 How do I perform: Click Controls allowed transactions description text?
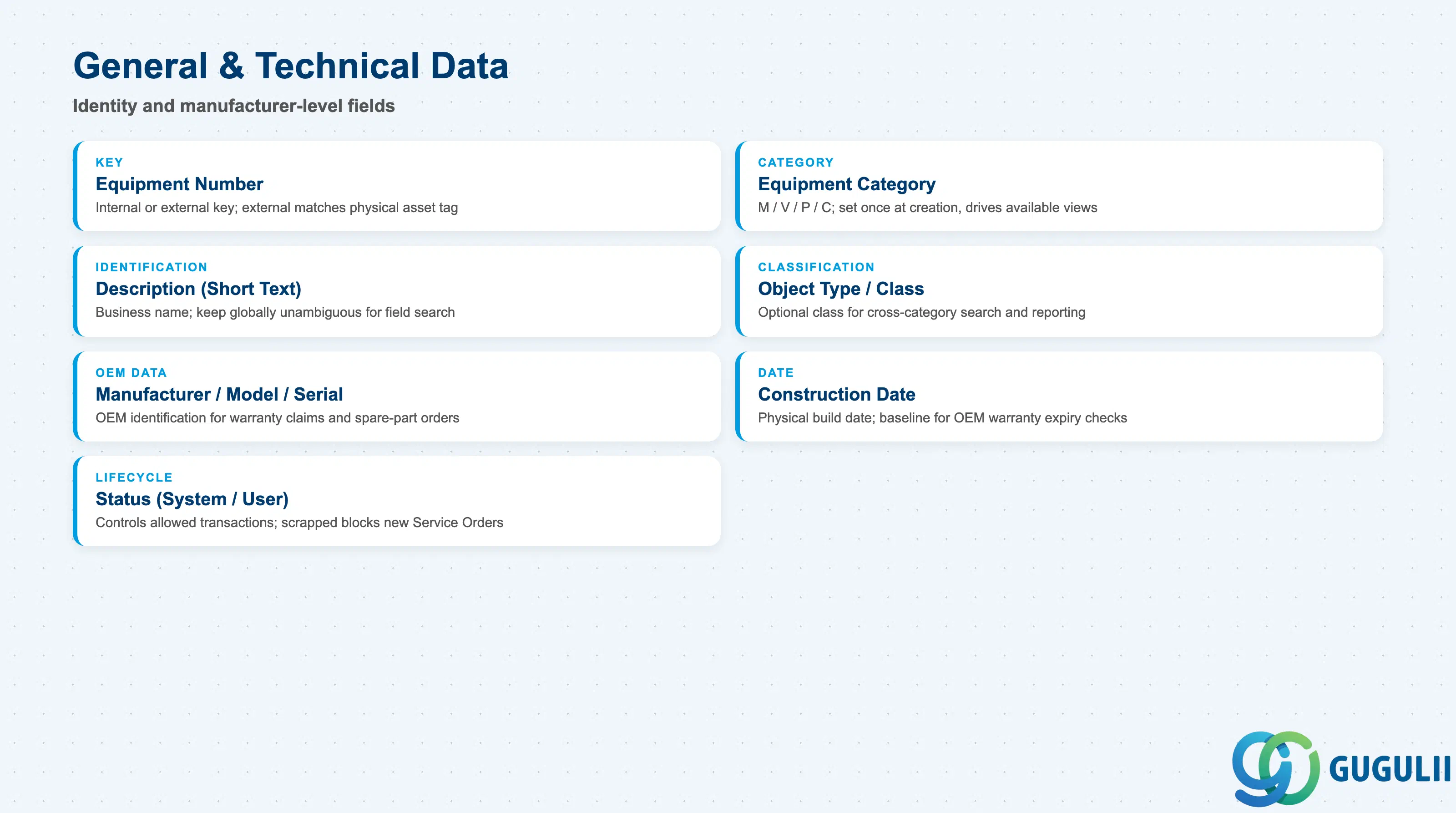[x=299, y=523]
